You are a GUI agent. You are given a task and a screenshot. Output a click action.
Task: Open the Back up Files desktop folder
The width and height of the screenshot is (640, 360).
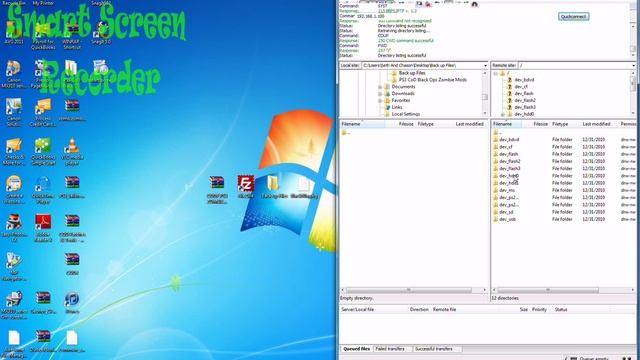click(274, 187)
